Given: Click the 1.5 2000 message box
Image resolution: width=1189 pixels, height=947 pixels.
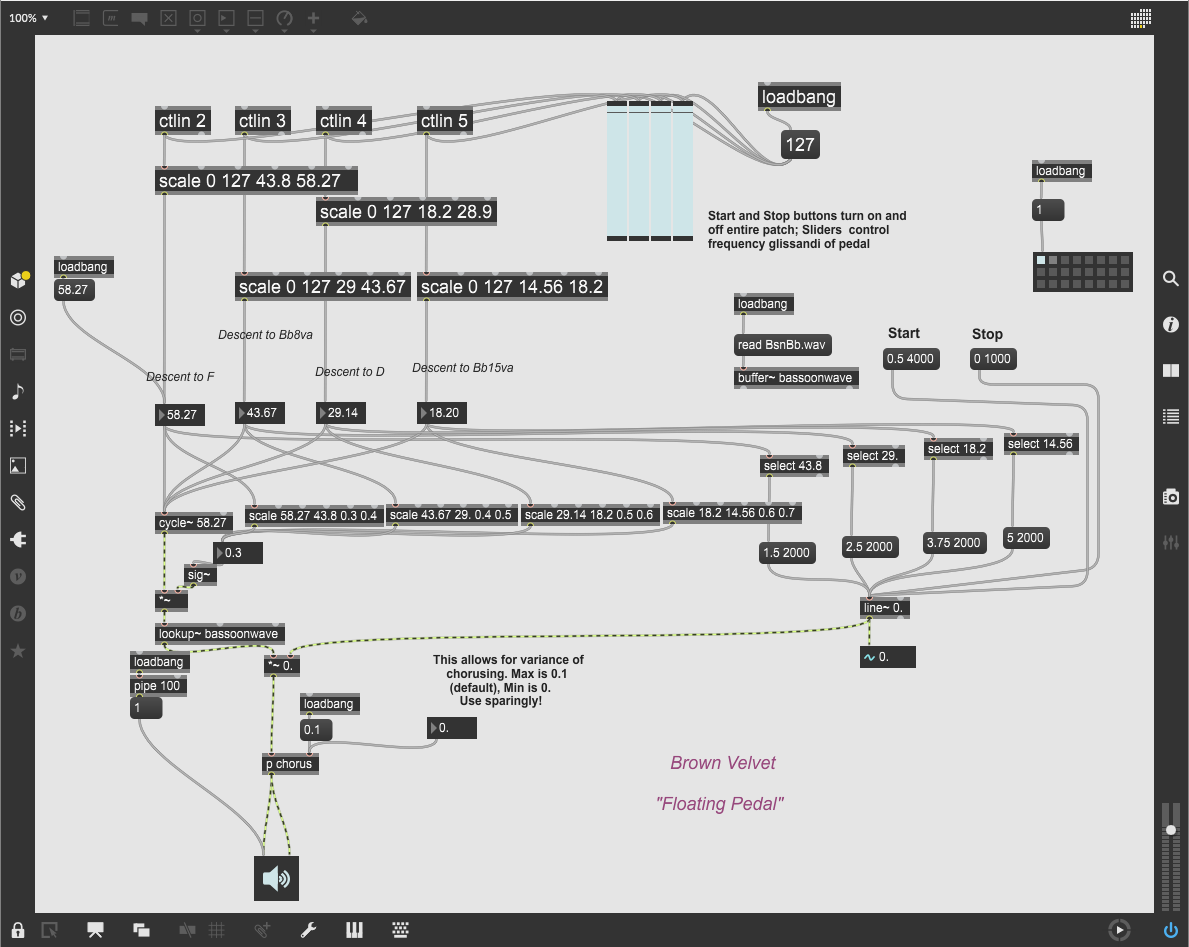Looking at the screenshot, I should coord(787,553).
